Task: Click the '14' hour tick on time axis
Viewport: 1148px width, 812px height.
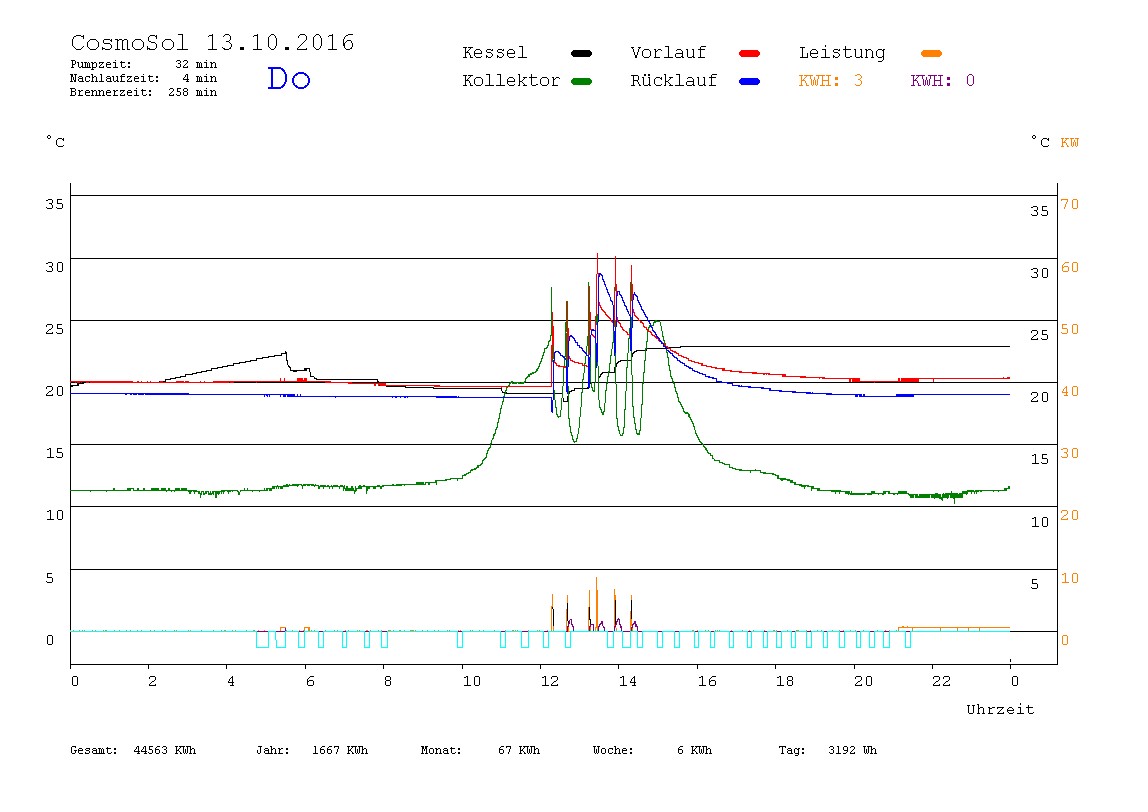Action: (x=627, y=681)
